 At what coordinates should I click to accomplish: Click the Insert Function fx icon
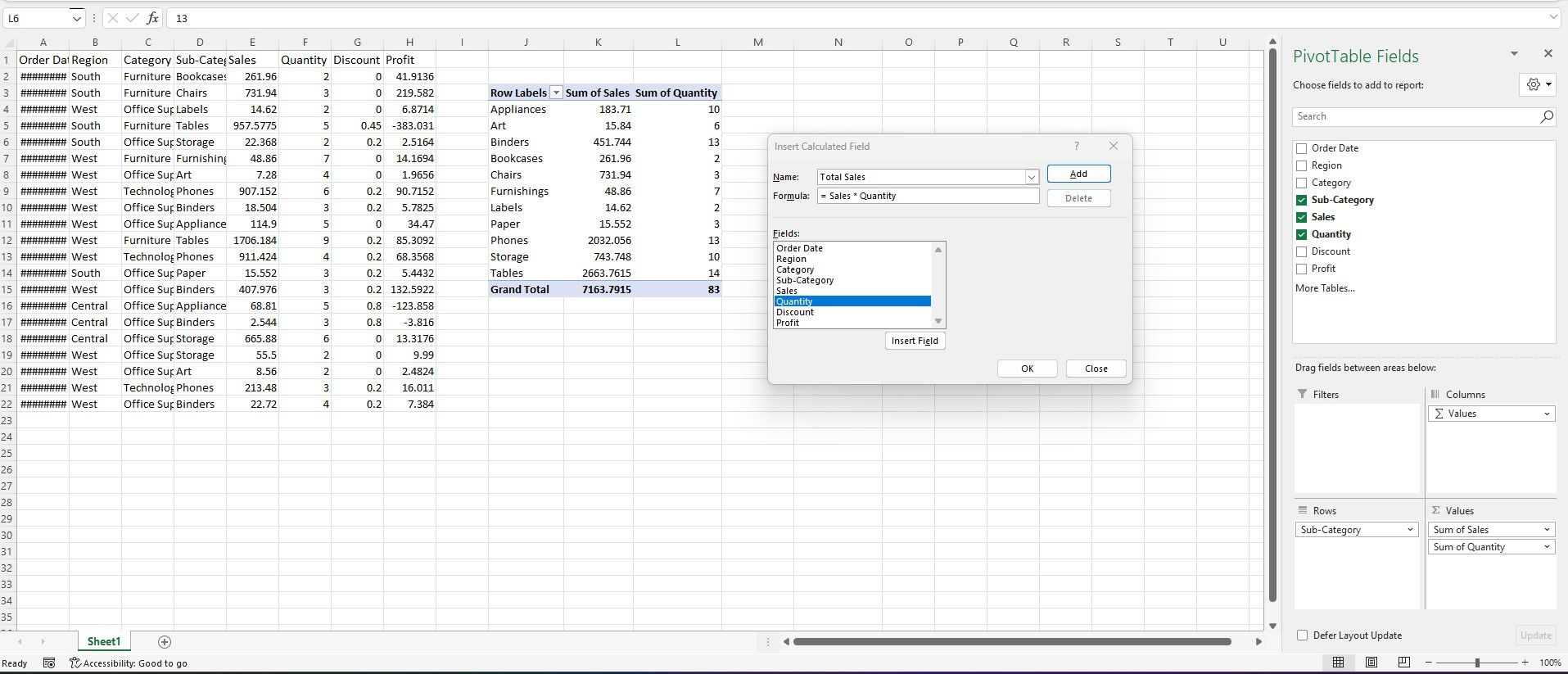point(153,18)
